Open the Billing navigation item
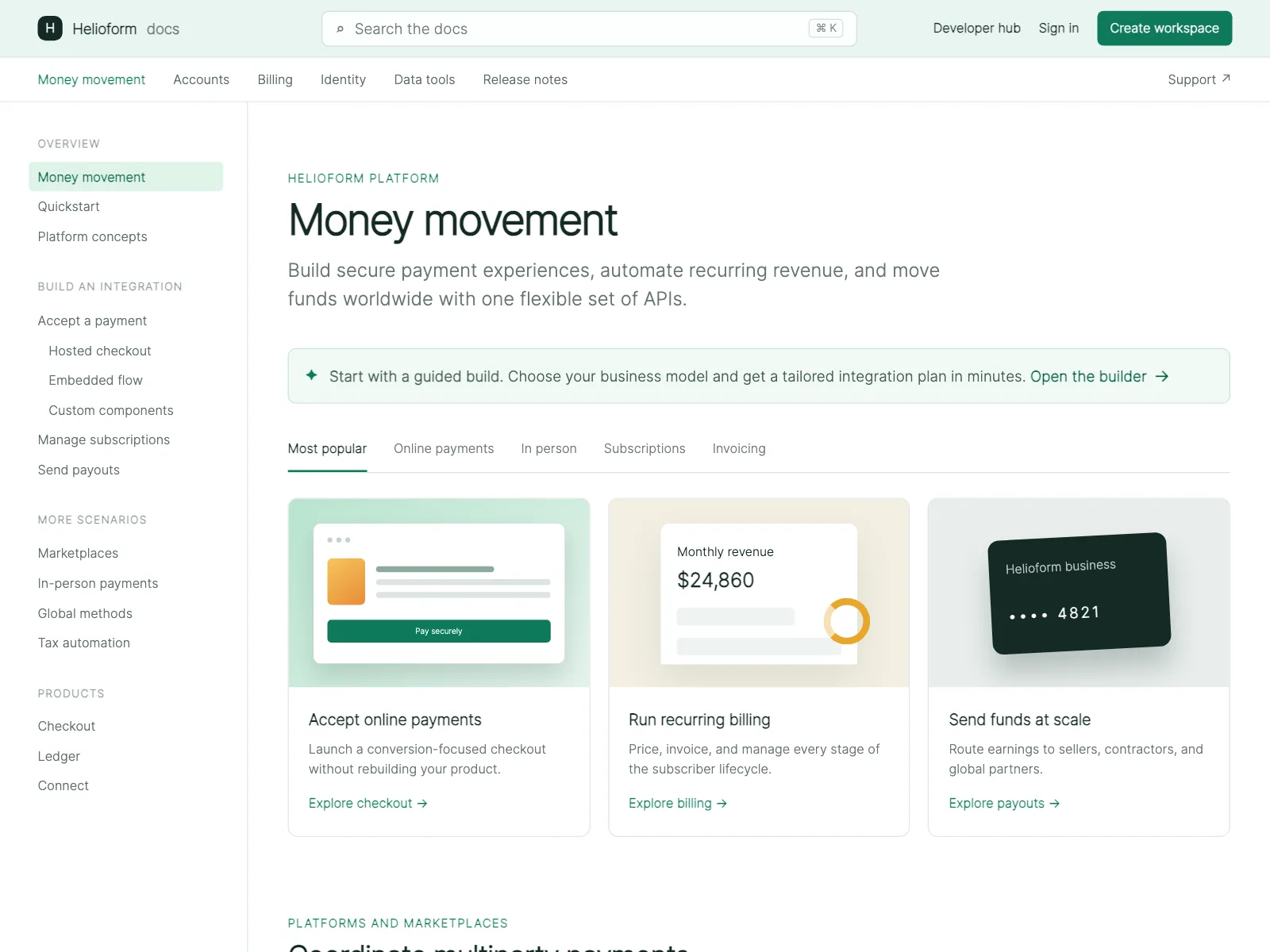The width and height of the screenshot is (1270, 952). point(275,79)
